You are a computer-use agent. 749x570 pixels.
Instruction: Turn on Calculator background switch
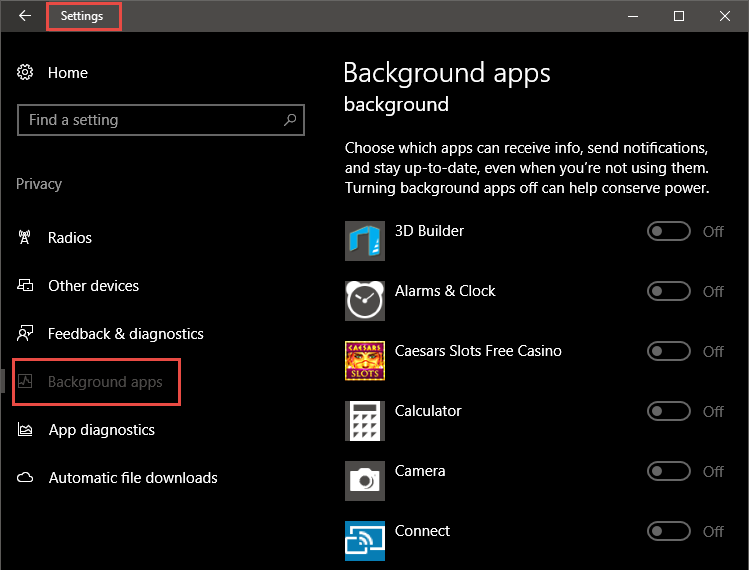pyautogui.click(x=669, y=411)
